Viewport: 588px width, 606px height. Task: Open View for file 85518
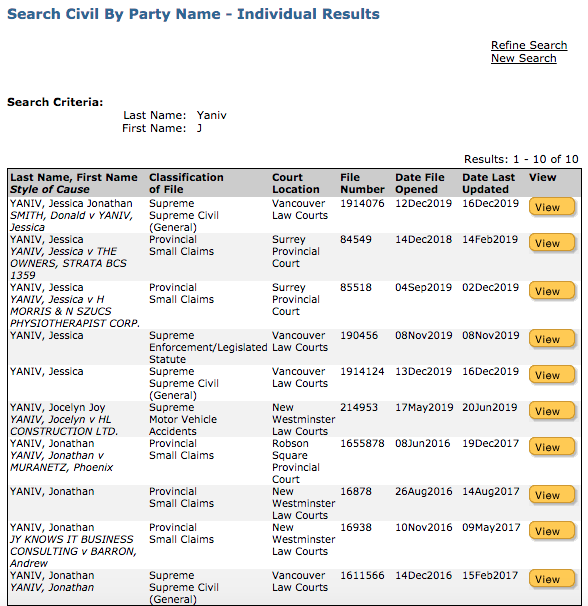[x=552, y=291]
